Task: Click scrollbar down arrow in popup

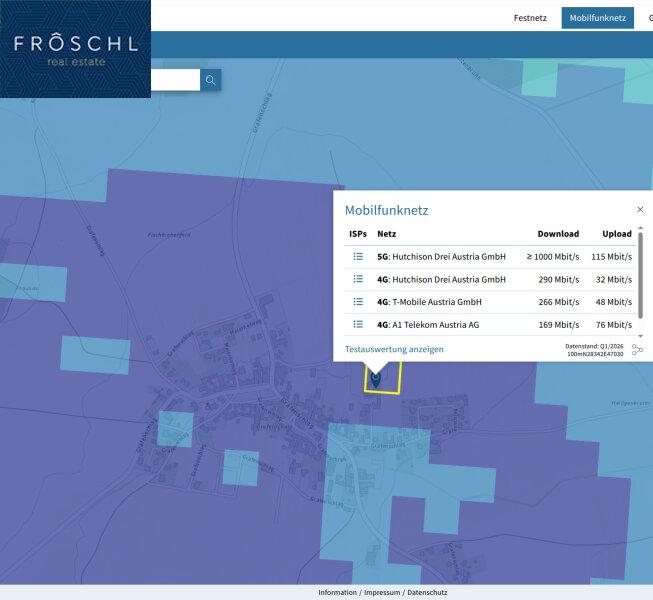Action: coord(641,336)
